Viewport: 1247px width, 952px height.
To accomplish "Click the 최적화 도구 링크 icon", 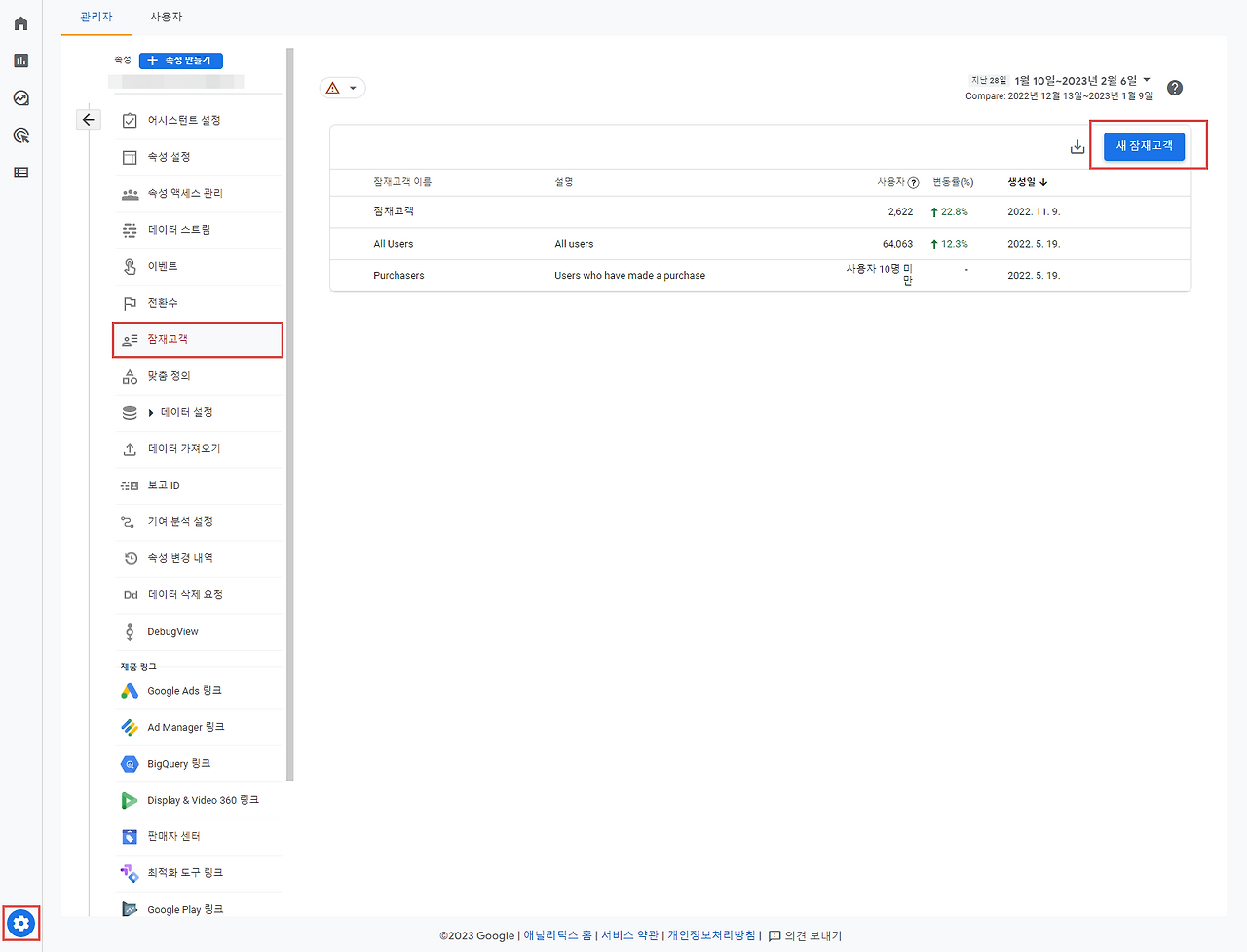I will coord(130,873).
